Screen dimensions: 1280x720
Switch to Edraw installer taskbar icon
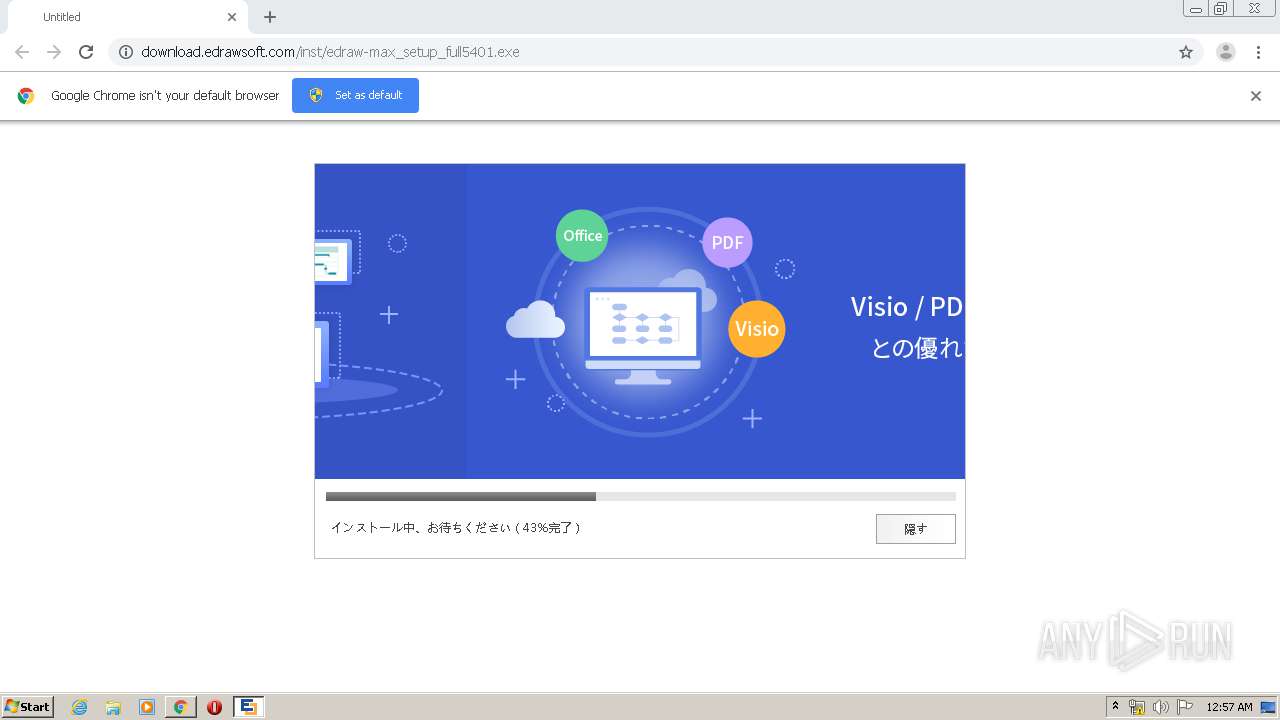click(248, 707)
